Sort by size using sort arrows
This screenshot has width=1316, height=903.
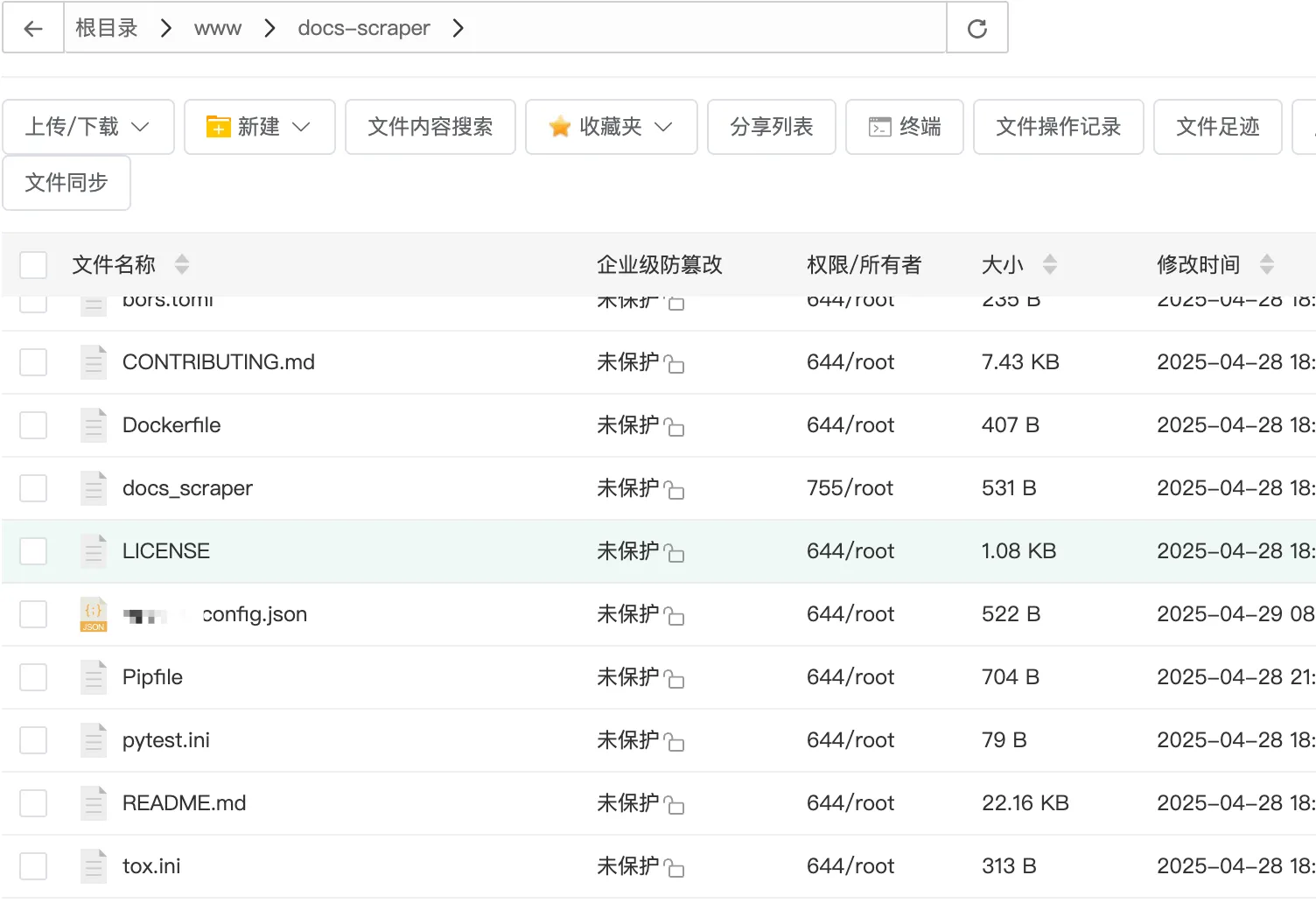point(1050,264)
